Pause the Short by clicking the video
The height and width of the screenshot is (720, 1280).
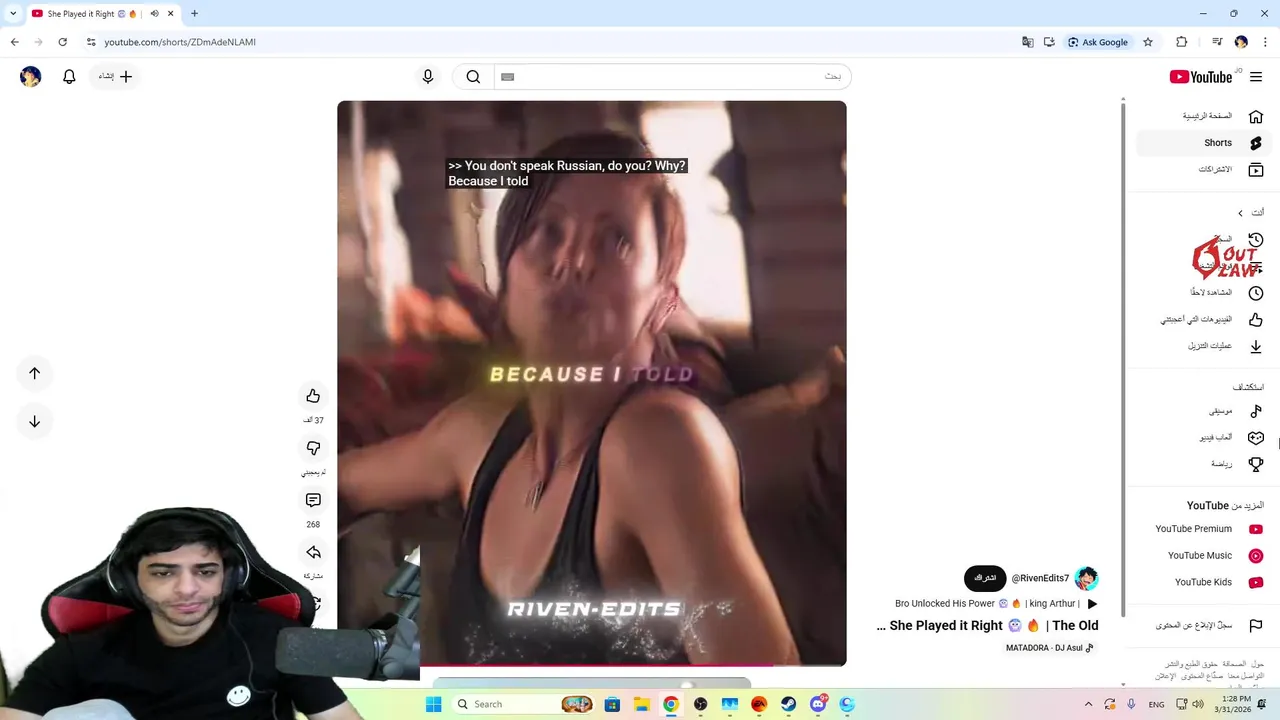pos(592,383)
